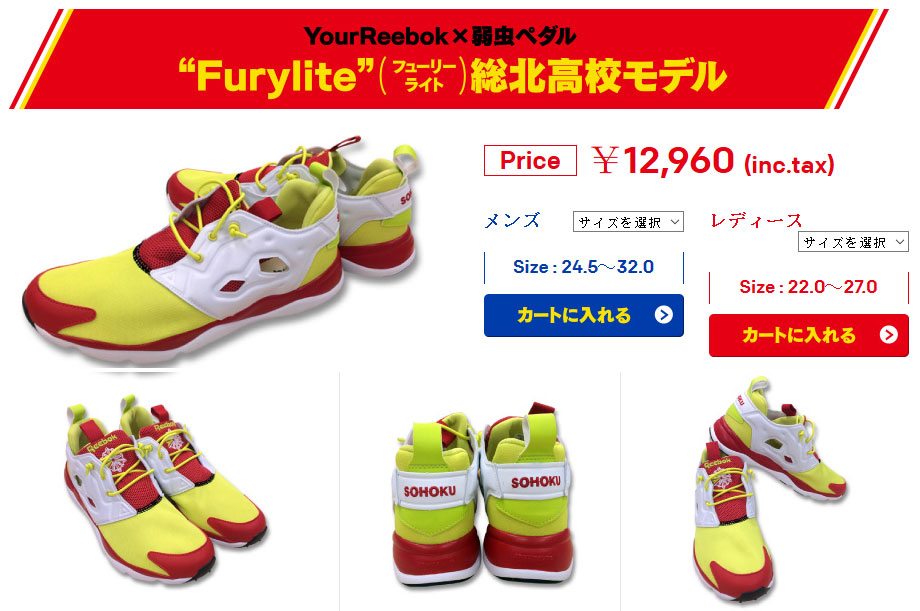Click the YourReebok×弱虫ペダル title text

[439, 36]
